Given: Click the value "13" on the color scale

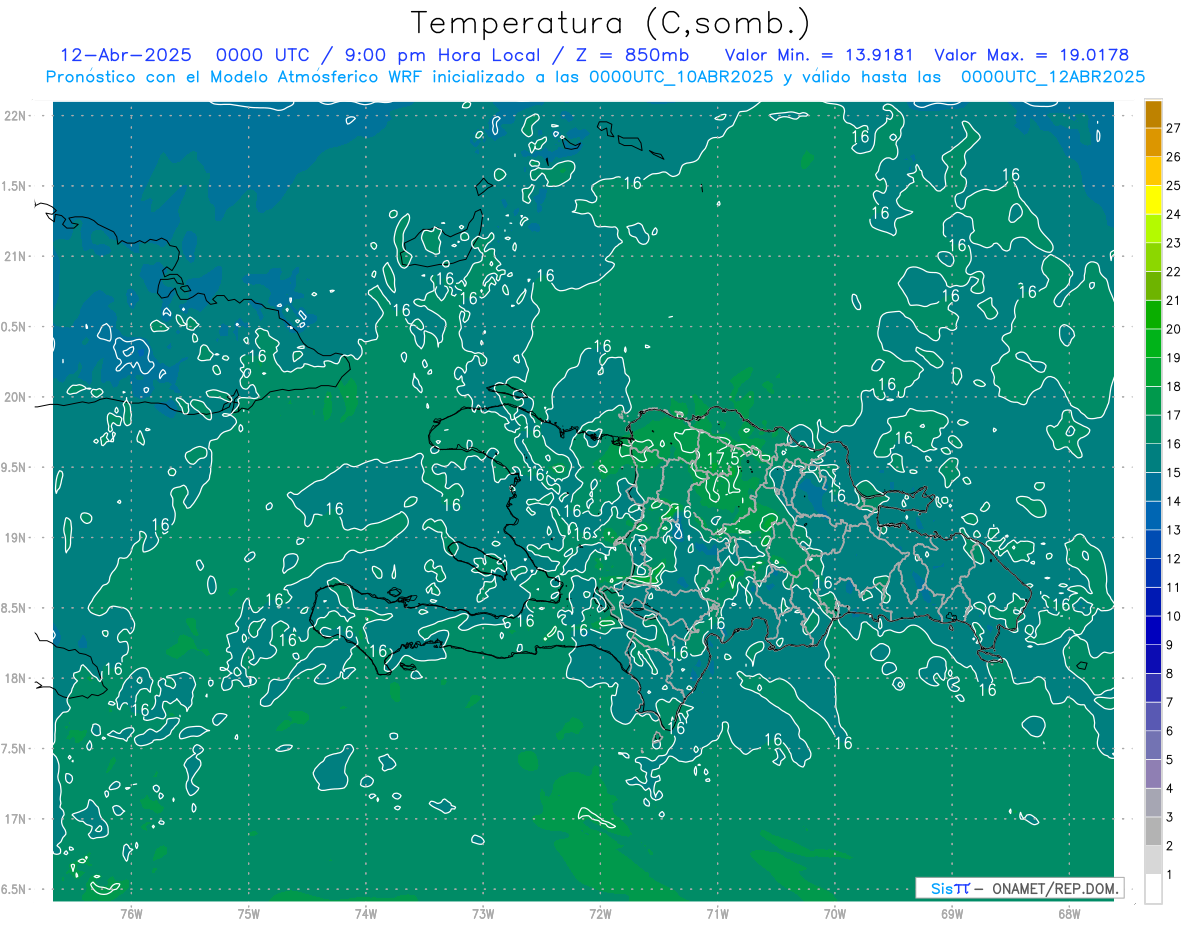Looking at the screenshot, I should pyautogui.click(x=1174, y=530).
